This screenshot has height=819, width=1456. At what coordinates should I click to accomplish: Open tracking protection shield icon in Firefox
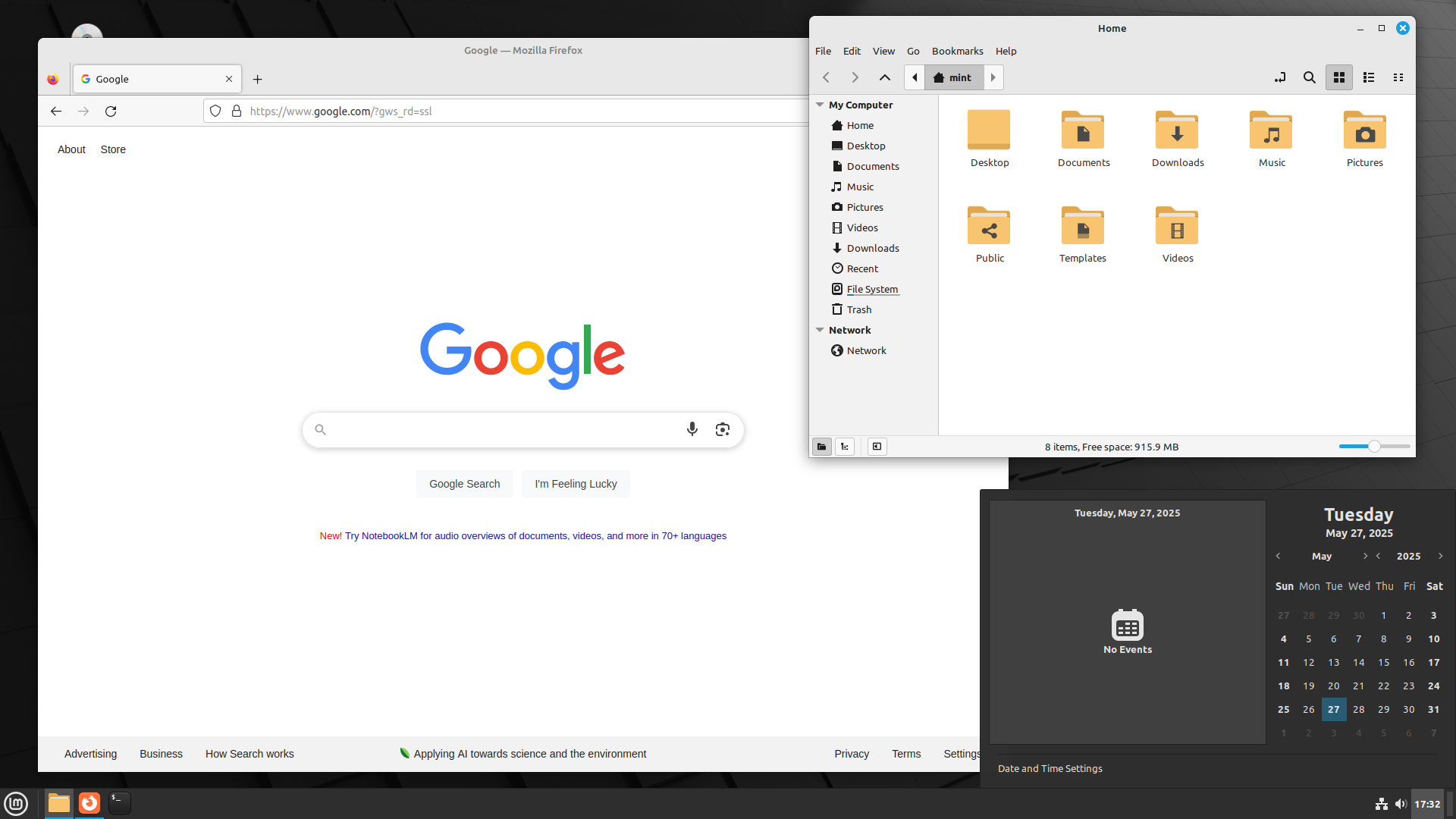[215, 111]
